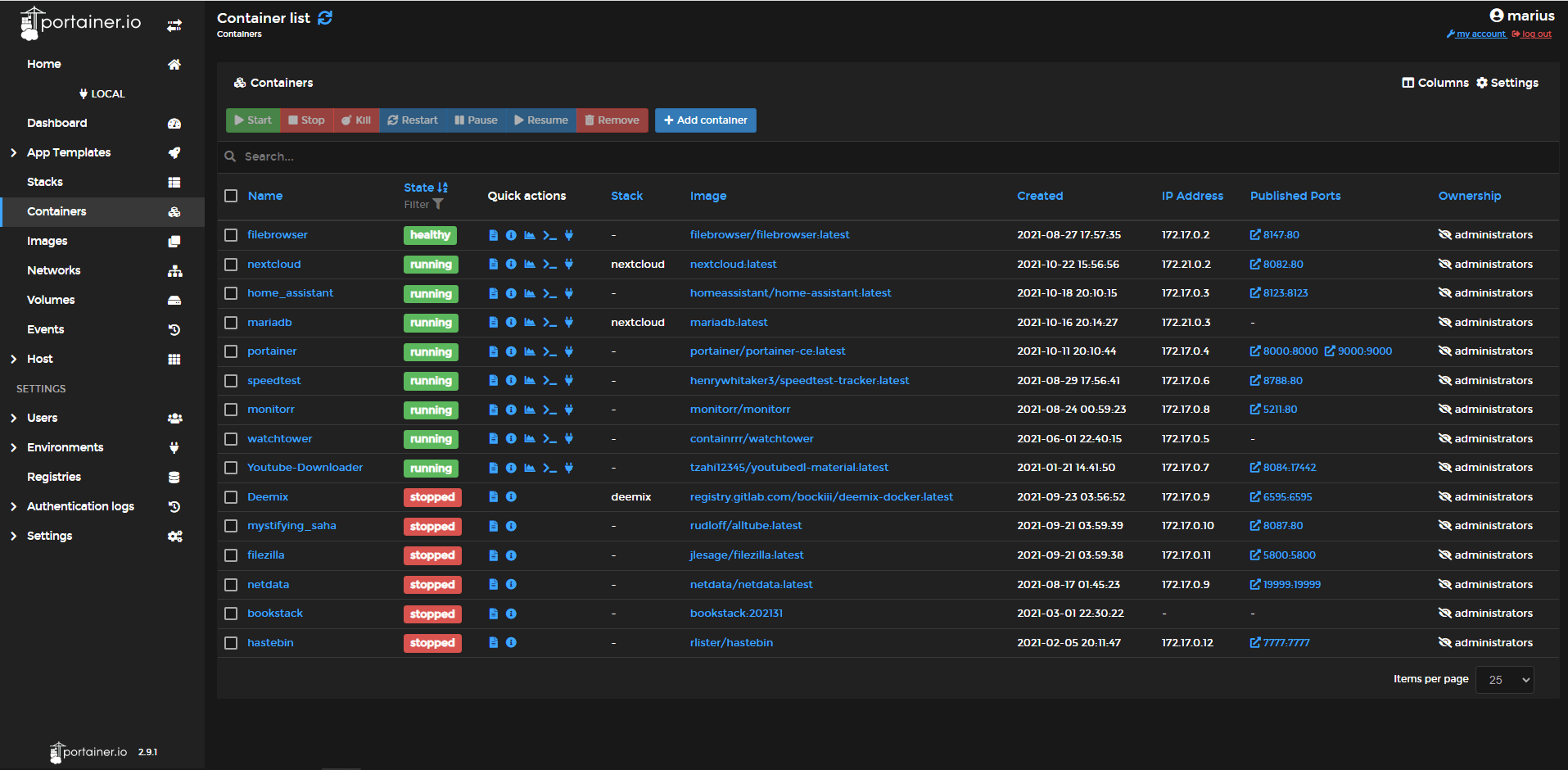Check the filebrowser row checkbox
This screenshot has height=770, width=1568.
pos(231,235)
